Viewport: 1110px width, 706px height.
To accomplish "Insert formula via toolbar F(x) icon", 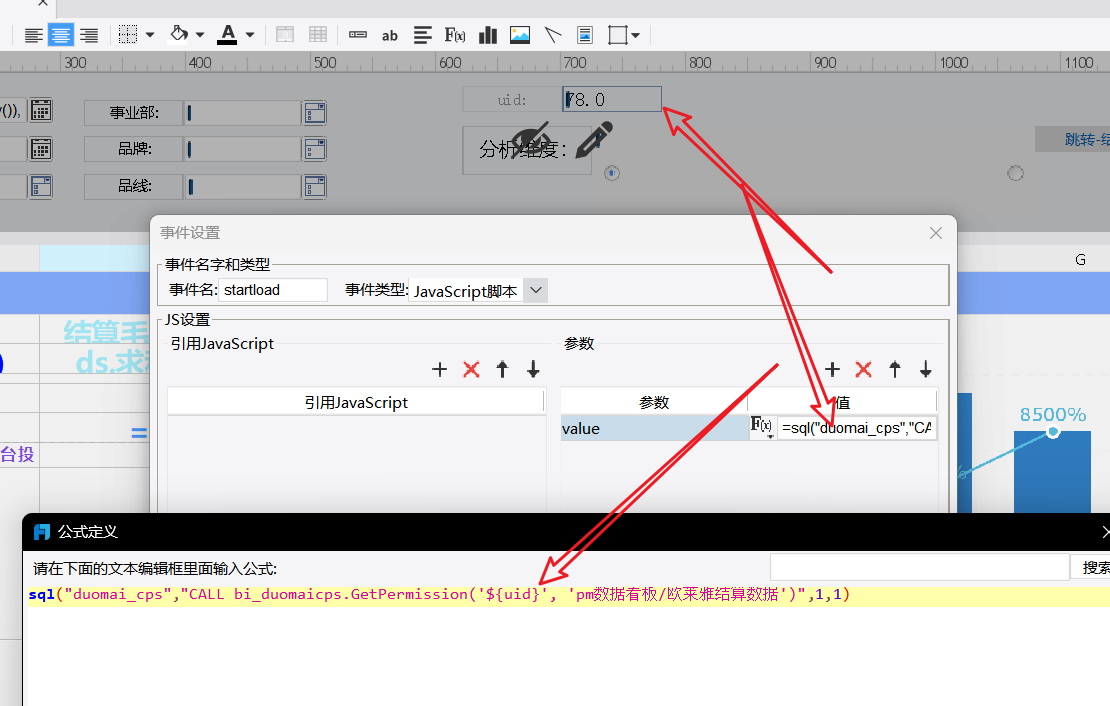I will pyautogui.click(x=454, y=35).
